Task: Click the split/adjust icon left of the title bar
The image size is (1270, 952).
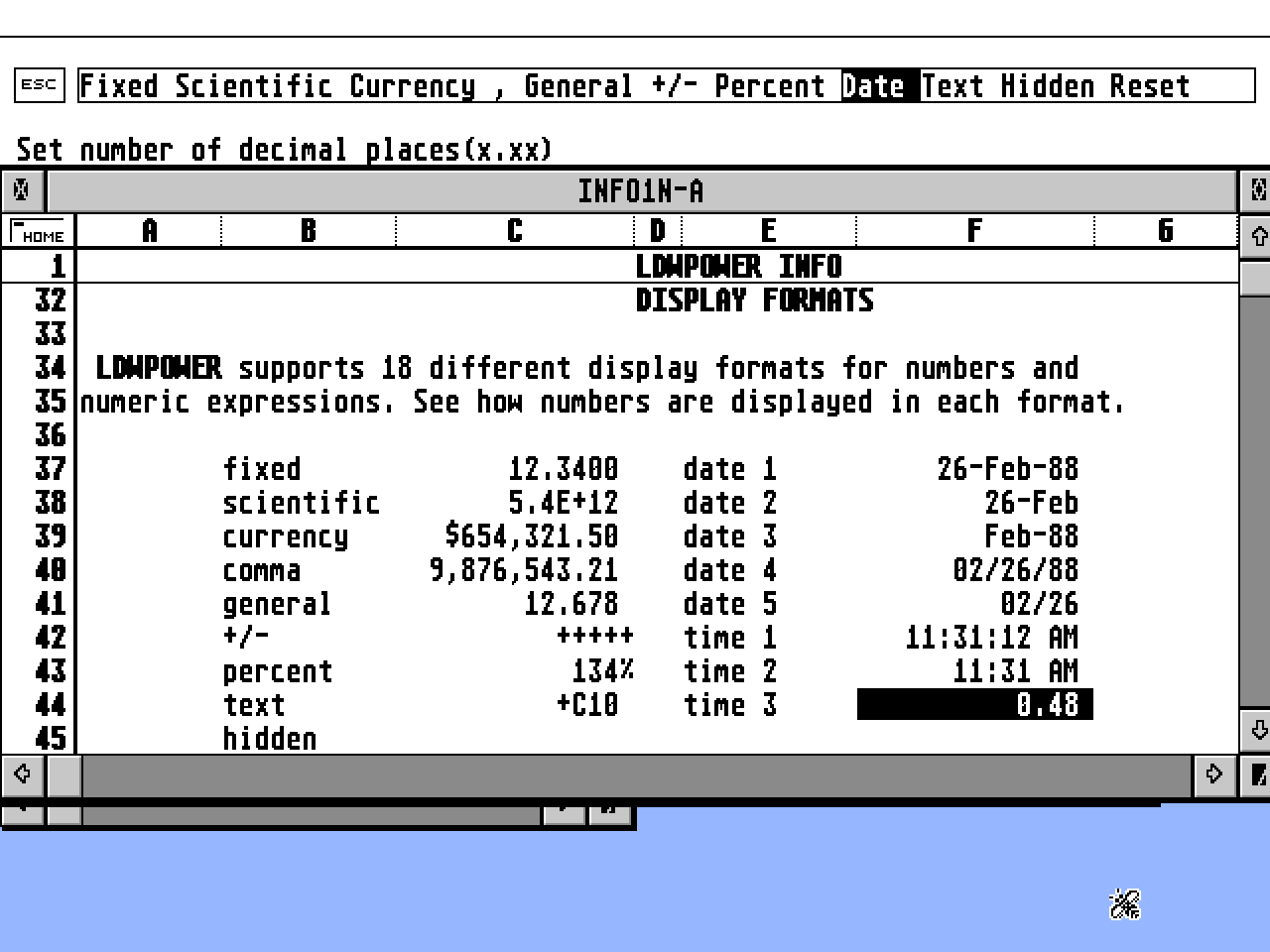Action: [21, 189]
